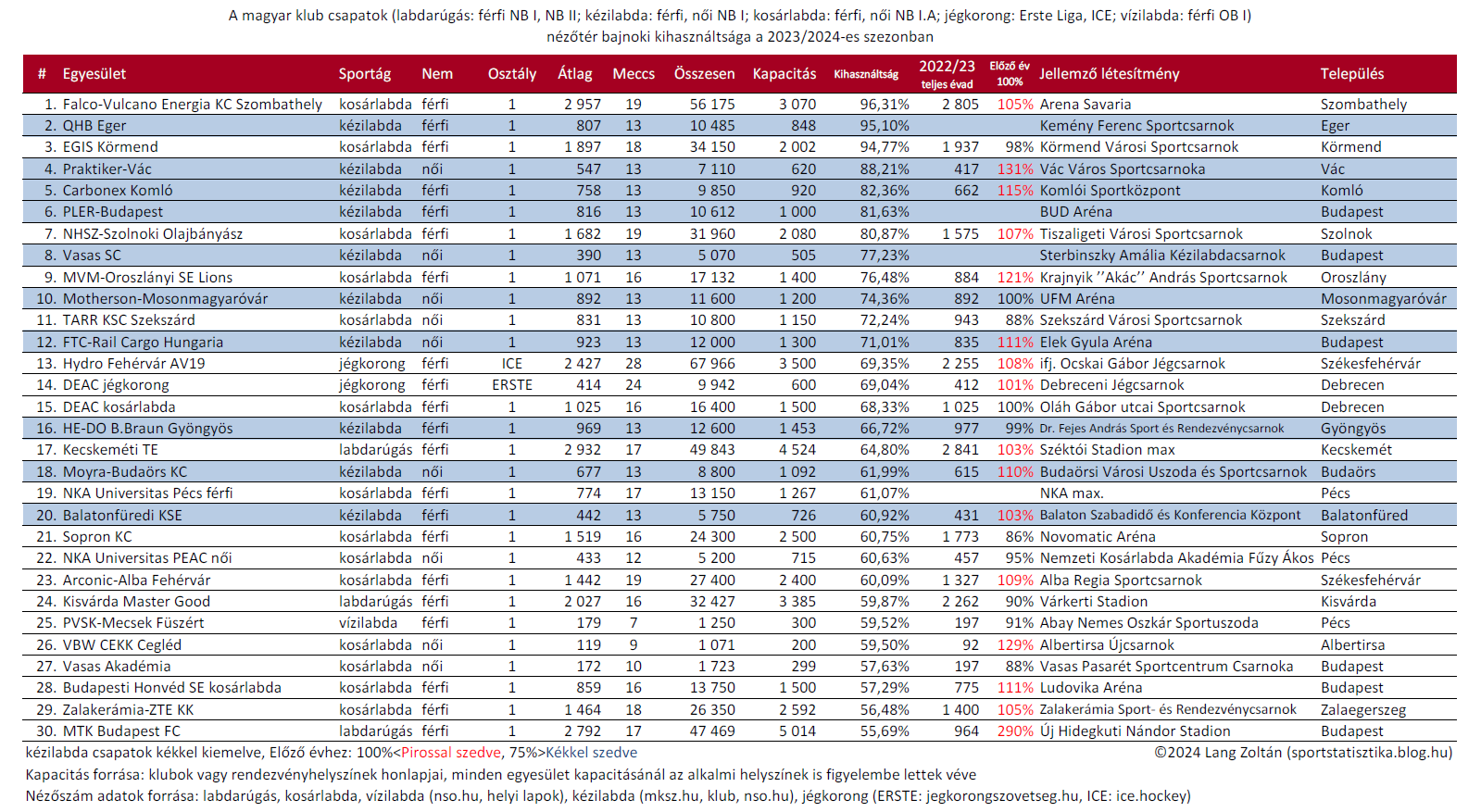Image resolution: width=1481 pixels, height=812 pixels.
Task: Select Kemény Ferenc Sportcsarnok facility
Action: (1136, 126)
